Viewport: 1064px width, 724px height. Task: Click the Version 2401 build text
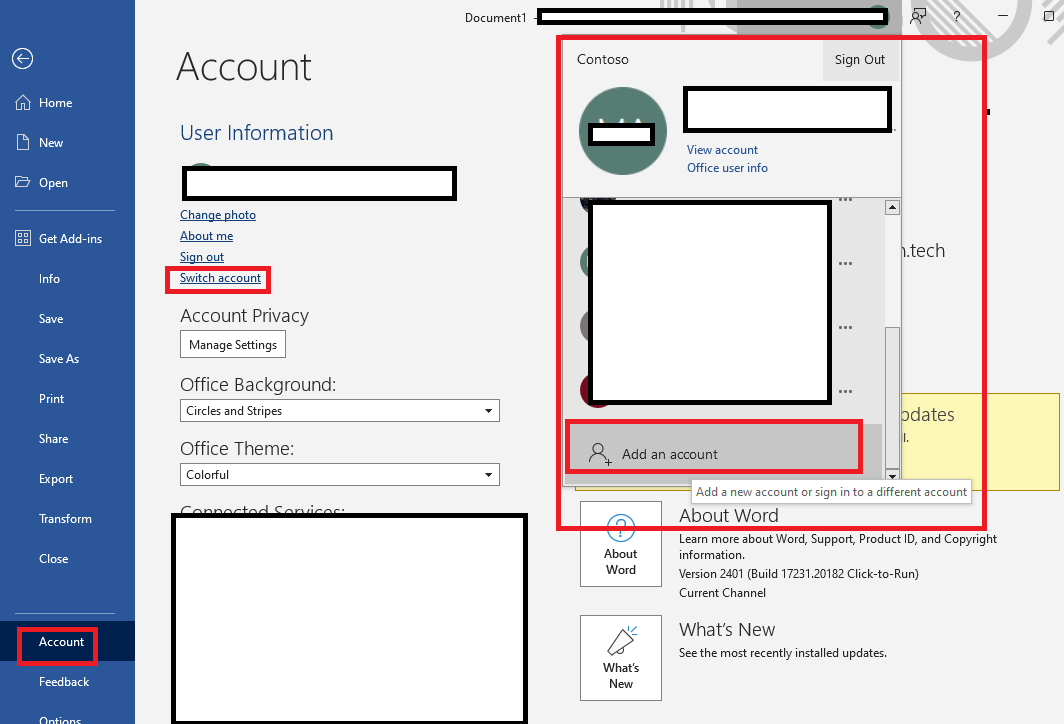coord(799,574)
